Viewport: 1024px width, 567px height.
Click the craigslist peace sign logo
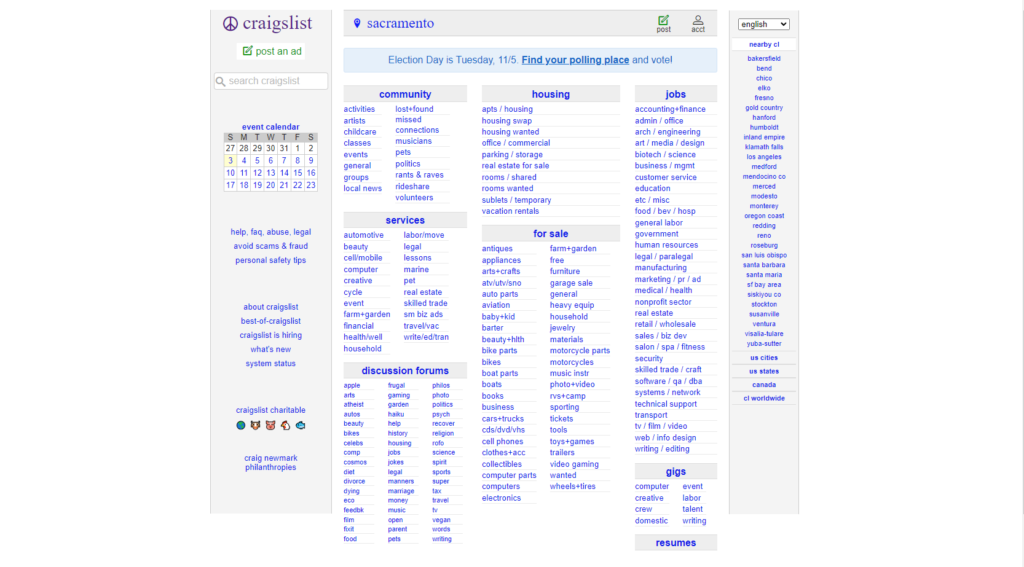[230, 24]
